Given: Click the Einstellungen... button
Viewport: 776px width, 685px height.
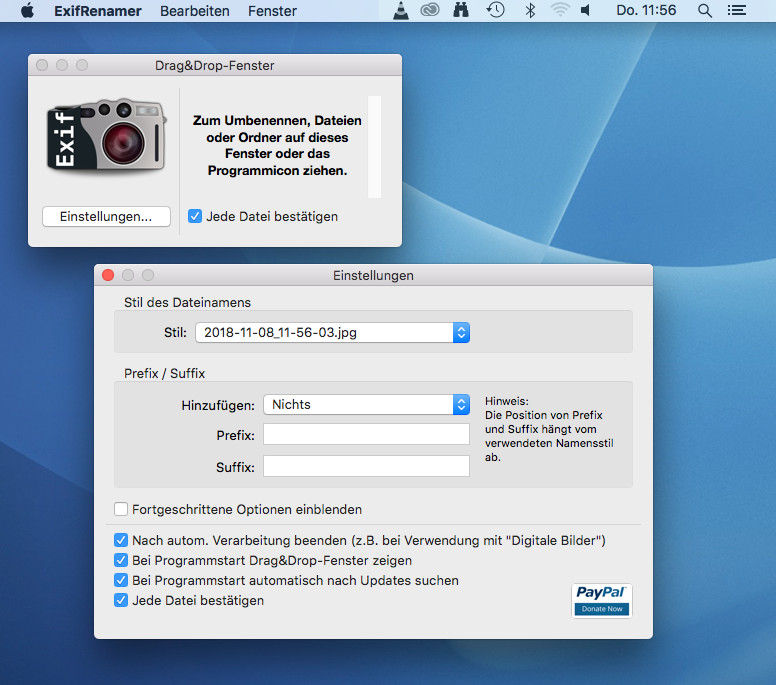Looking at the screenshot, I should (x=106, y=216).
